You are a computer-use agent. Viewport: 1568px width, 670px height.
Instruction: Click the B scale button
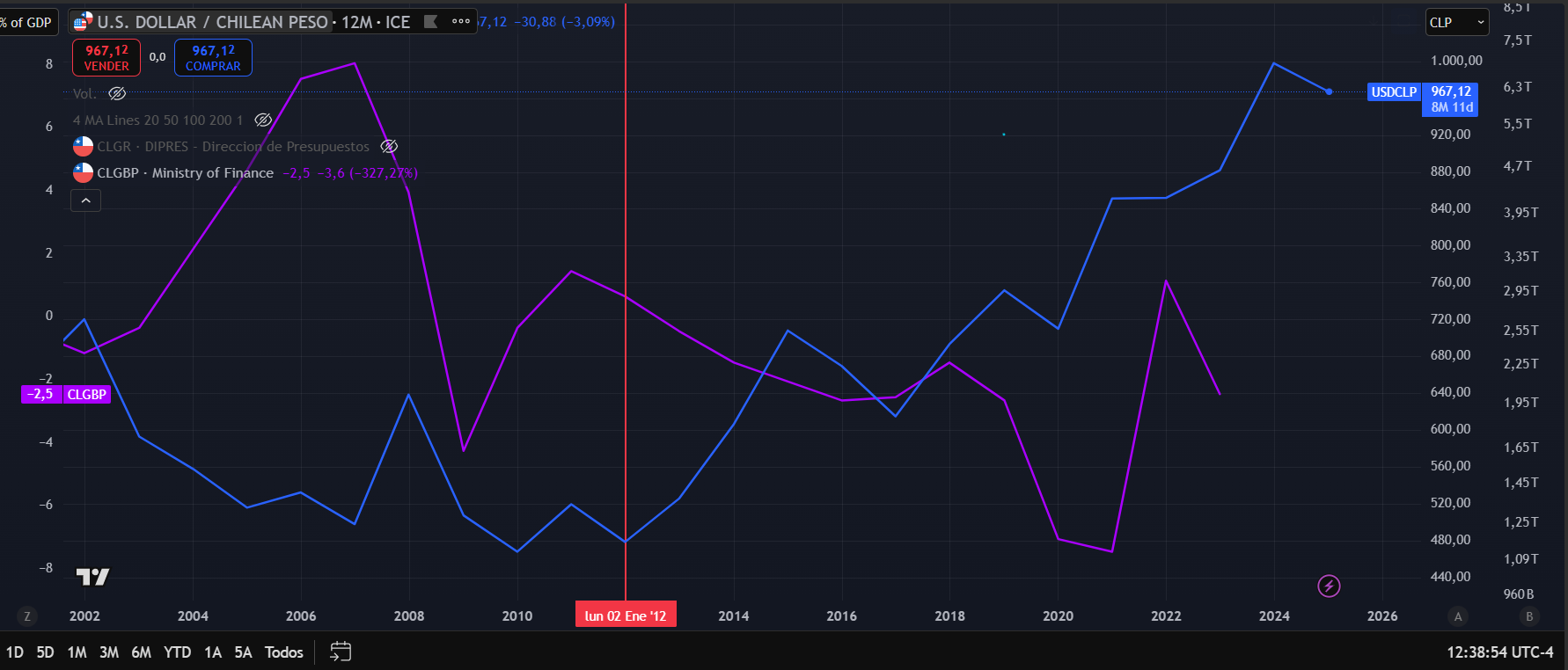pos(1529,616)
